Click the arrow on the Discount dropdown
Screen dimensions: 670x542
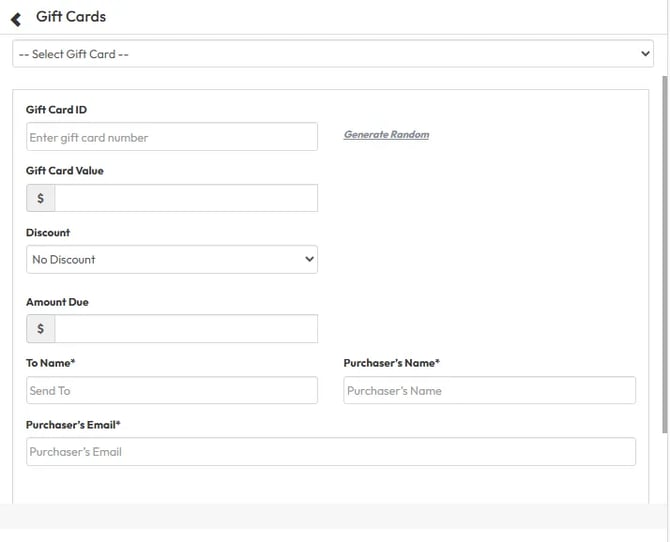pos(308,260)
